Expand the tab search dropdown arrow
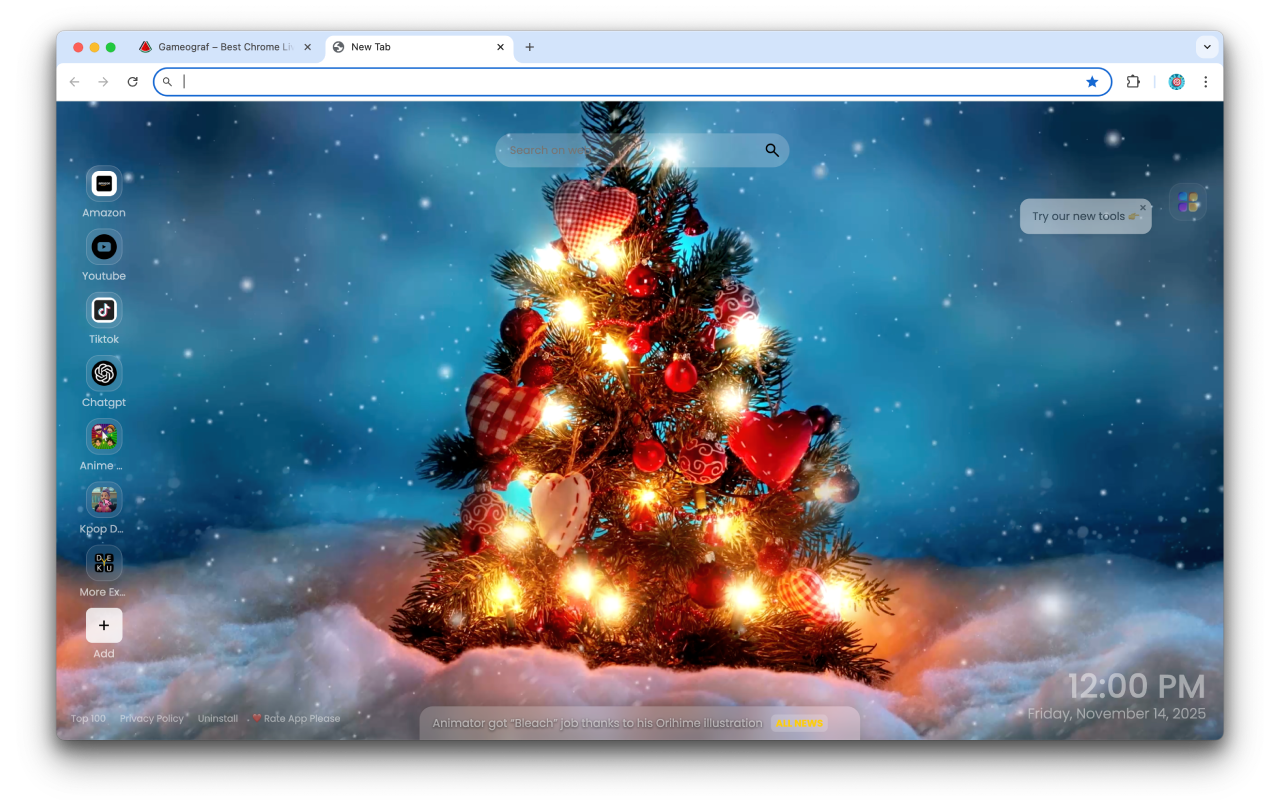The height and width of the screenshot is (800, 1280). coord(1207,47)
